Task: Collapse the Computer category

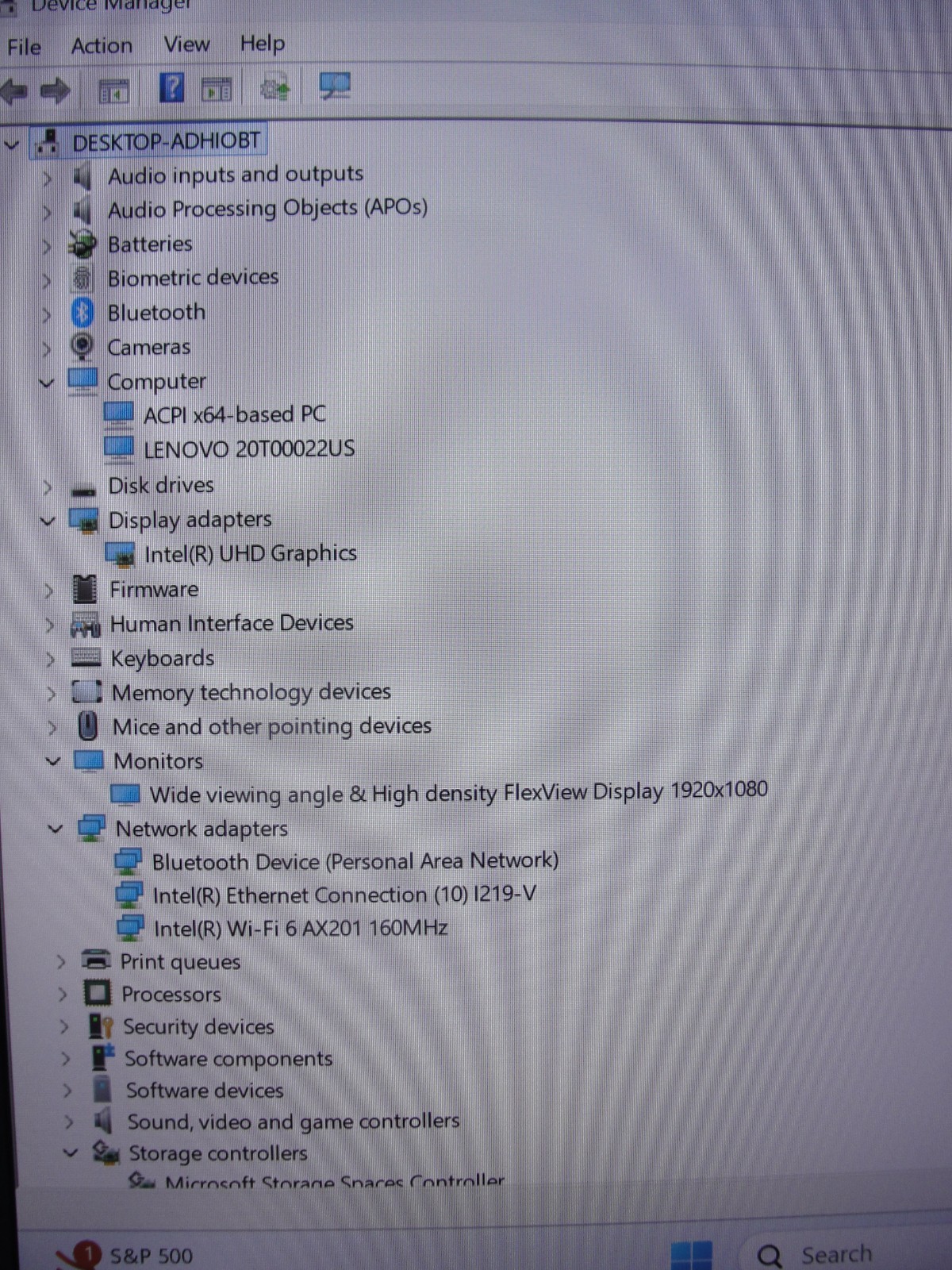Action: [47, 383]
